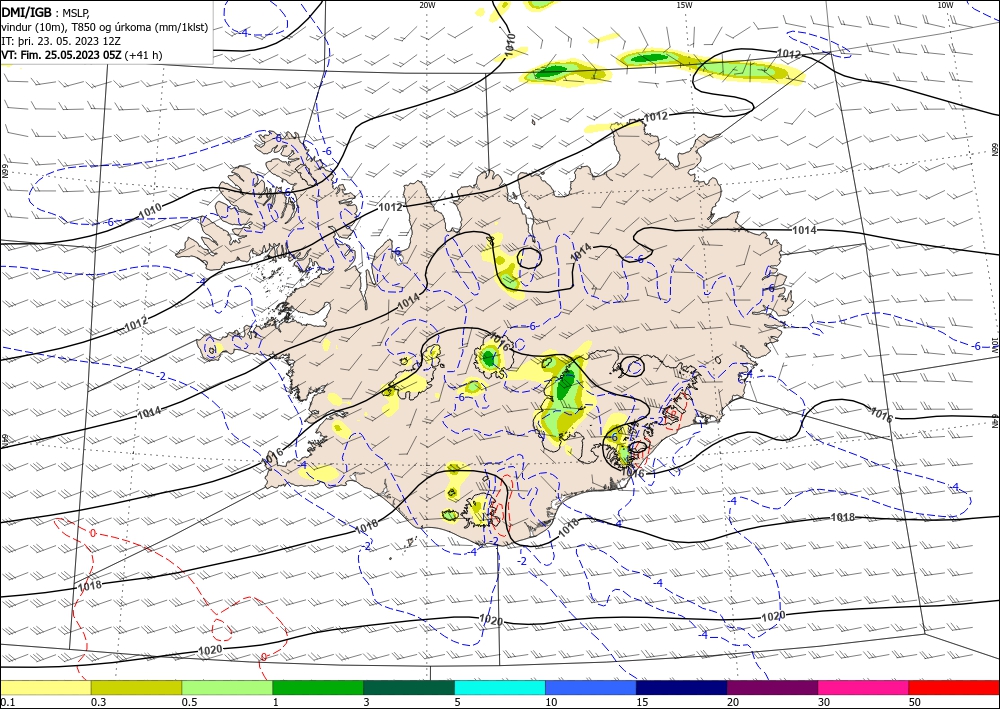Choose the purple 20–30 legend swatch

point(772,687)
